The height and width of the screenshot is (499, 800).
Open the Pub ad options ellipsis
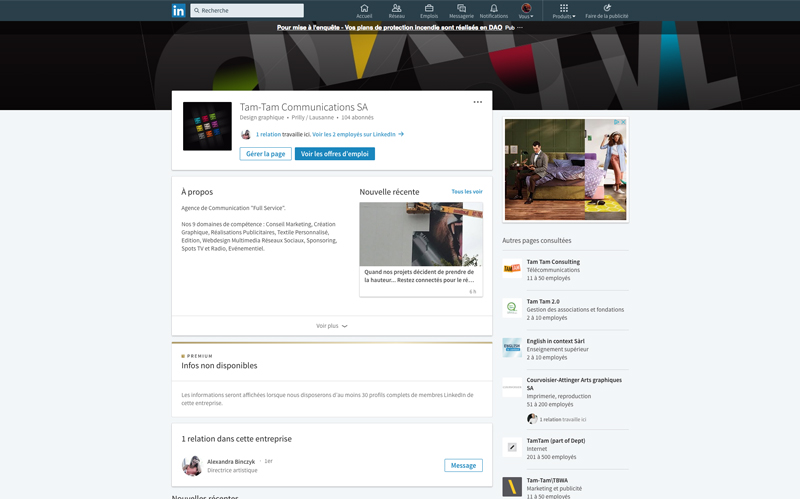(520, 28)
